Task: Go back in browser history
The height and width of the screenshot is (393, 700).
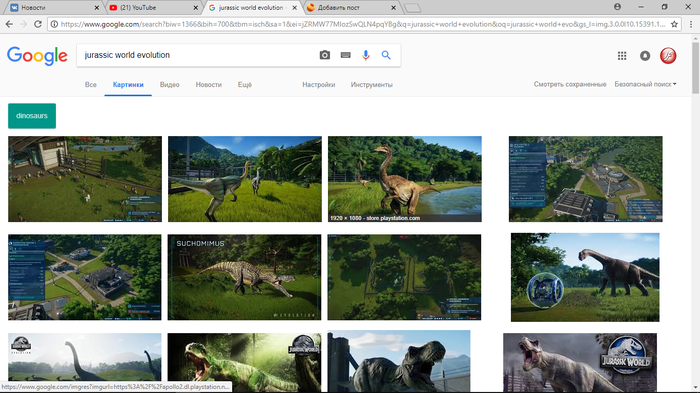Action: (x=9, y=24)
